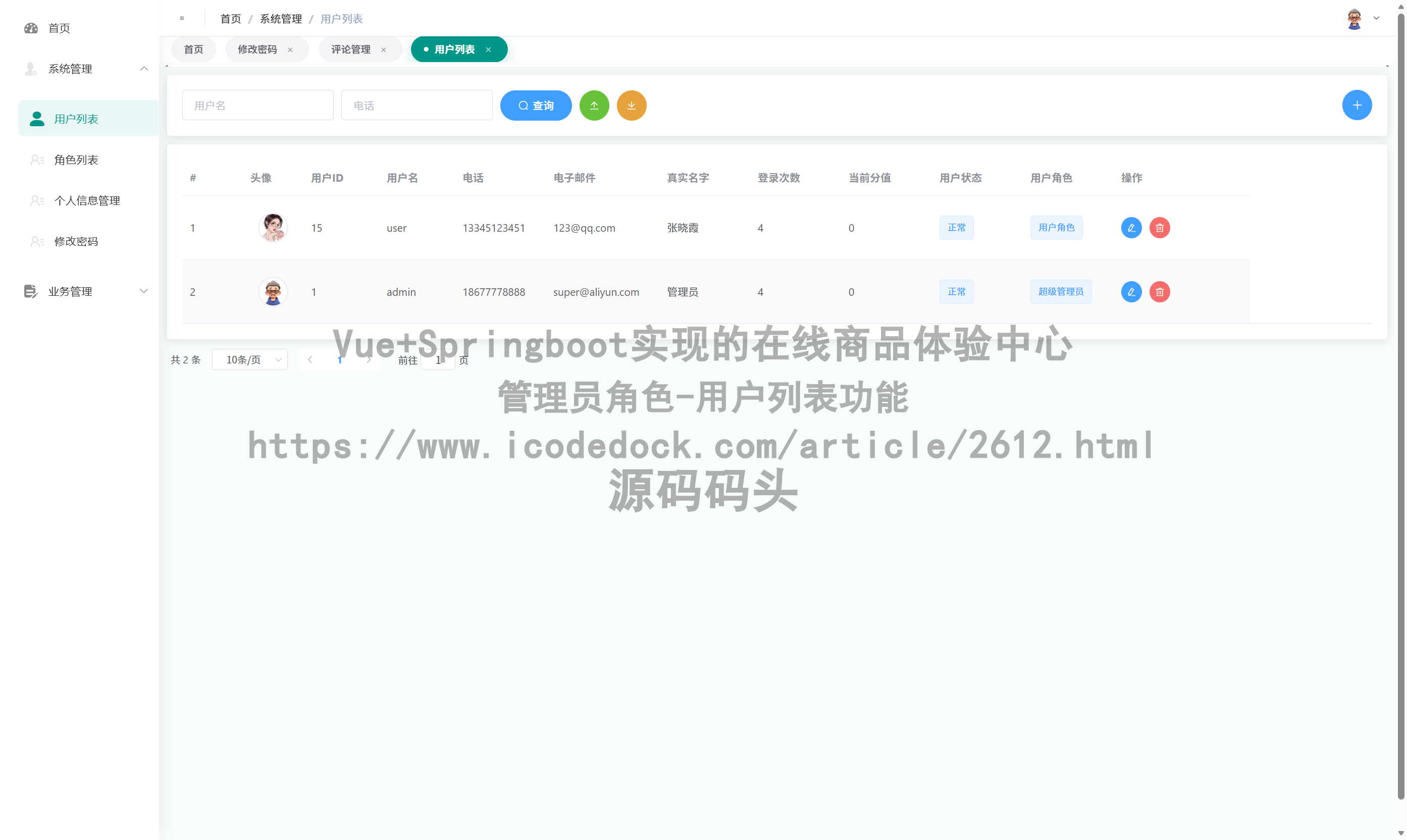Screen dimensions: 1407x840
Task: Click the orange download import icon
Action: 631,106
